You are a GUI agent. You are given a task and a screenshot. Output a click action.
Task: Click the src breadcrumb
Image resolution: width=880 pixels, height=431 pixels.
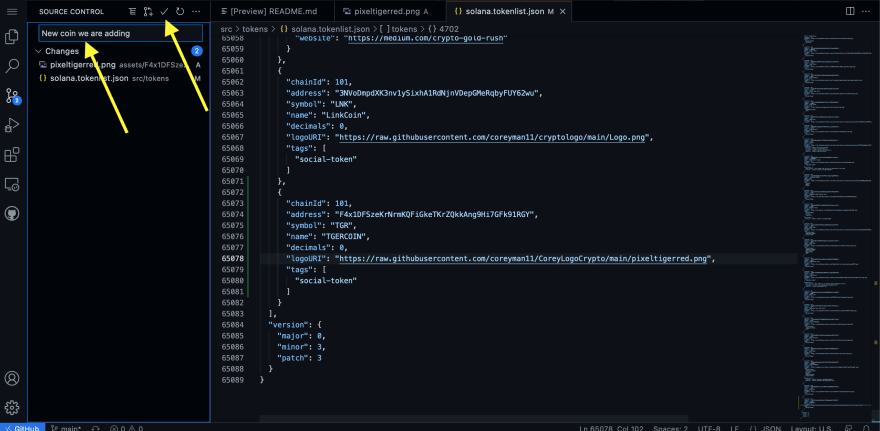pos(226,29)
